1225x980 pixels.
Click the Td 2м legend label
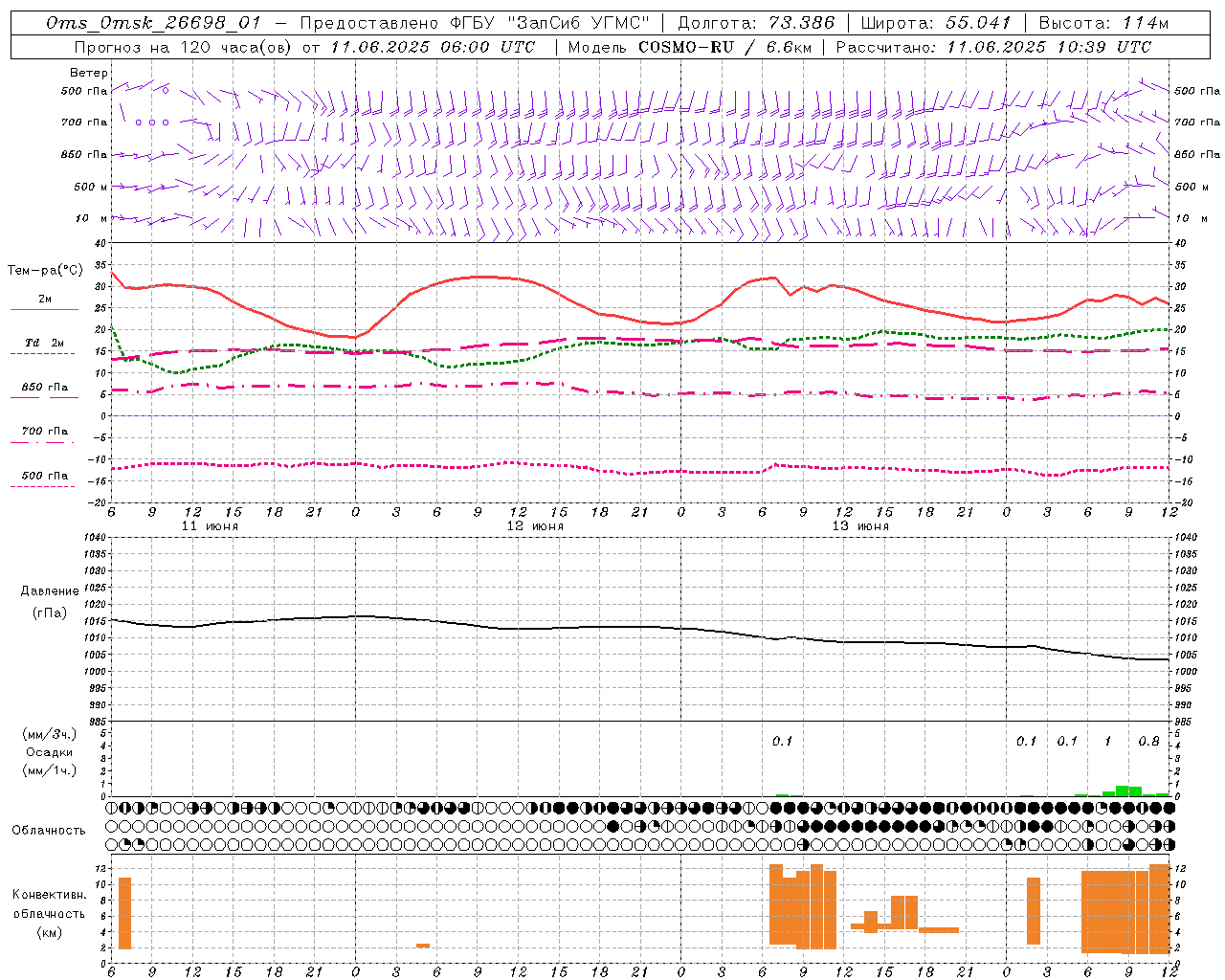pos(45,343)
